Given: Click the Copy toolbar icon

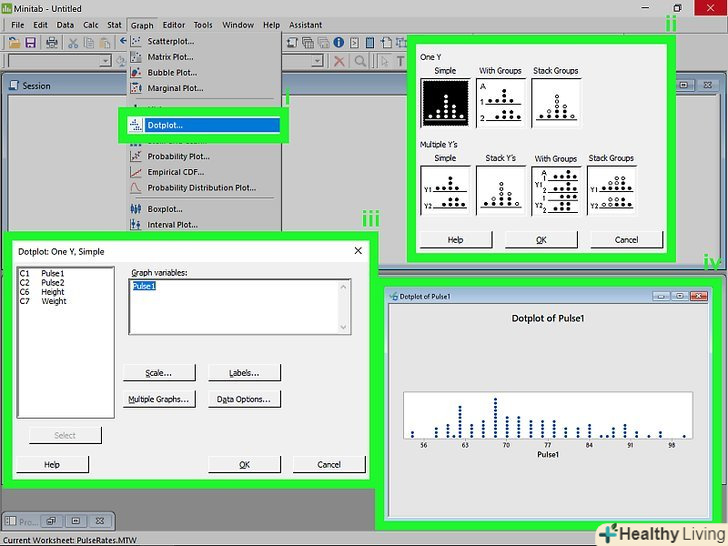Looking at the screenshot, I should tap(89, 43).
